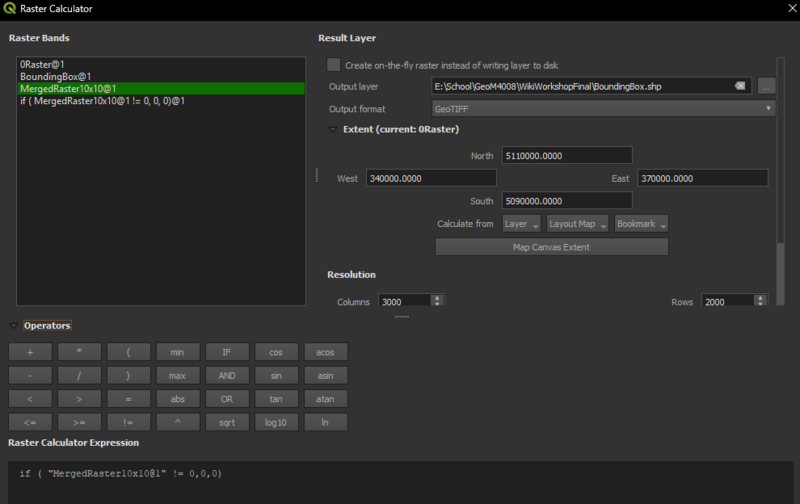
Task: Insert the not-equal (!=) operator
Action: [x=129, y=422]
